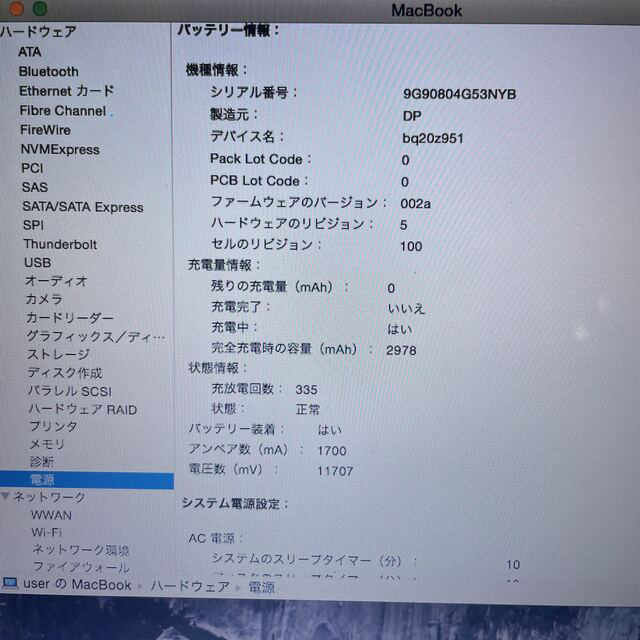
Task: Click cycle count value 335
Action: click(307, 389)
